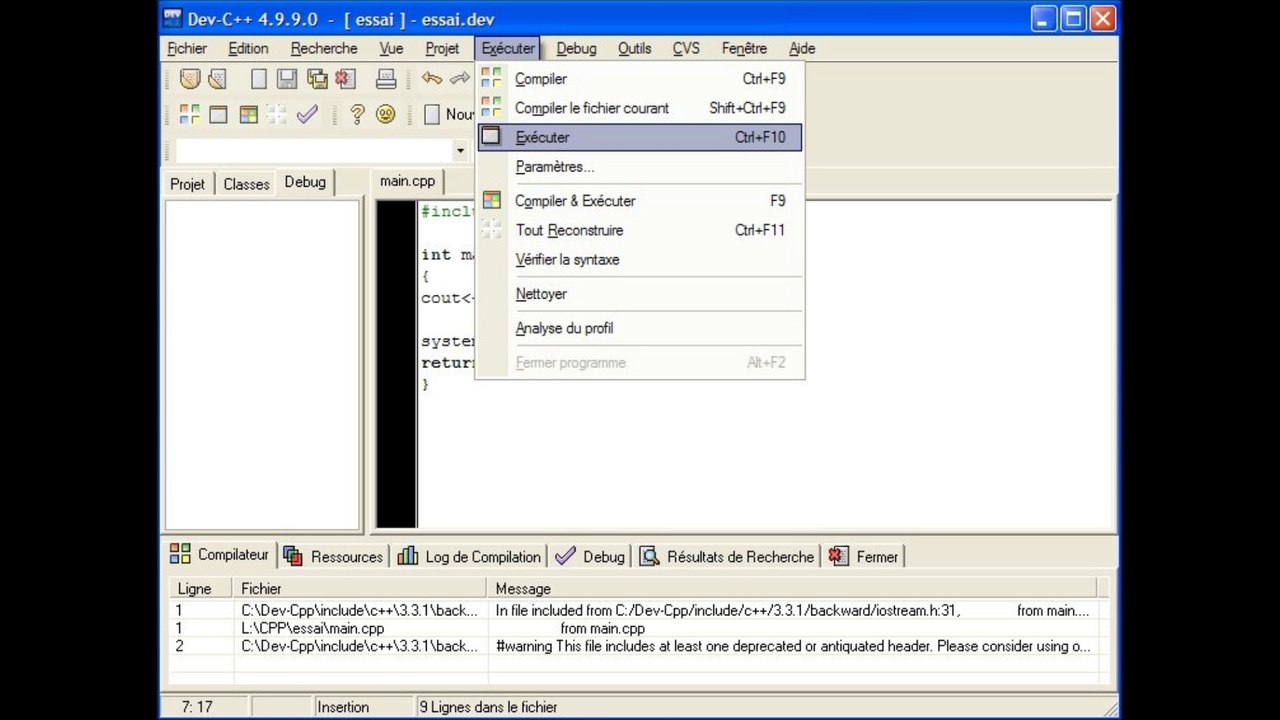Viewport: 1280px width, 720px height.
Task: Open Paramètres... from the menu
Action: click(640, 166)
